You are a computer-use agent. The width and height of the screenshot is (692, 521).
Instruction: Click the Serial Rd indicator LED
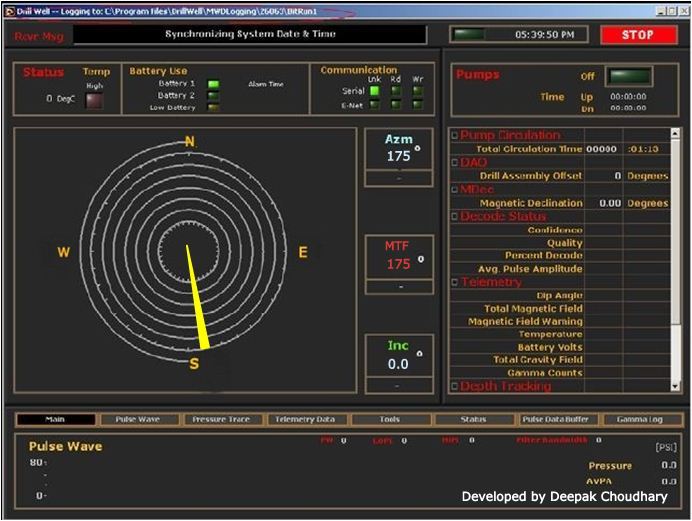(396, 91)
